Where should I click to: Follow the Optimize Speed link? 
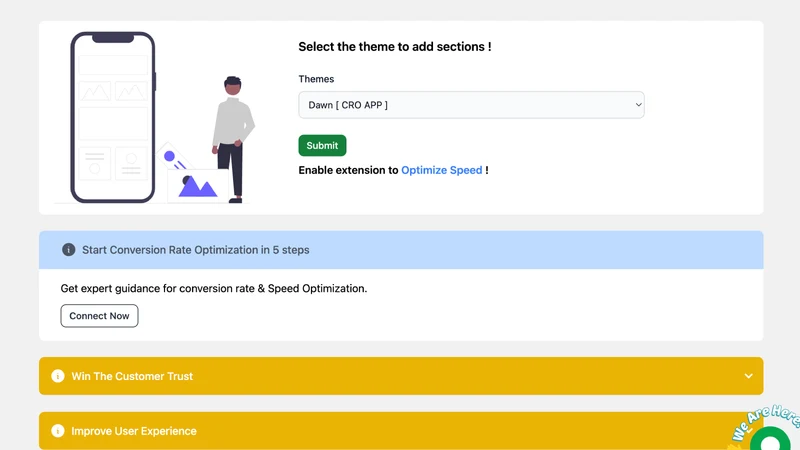[x=441, y=170]
